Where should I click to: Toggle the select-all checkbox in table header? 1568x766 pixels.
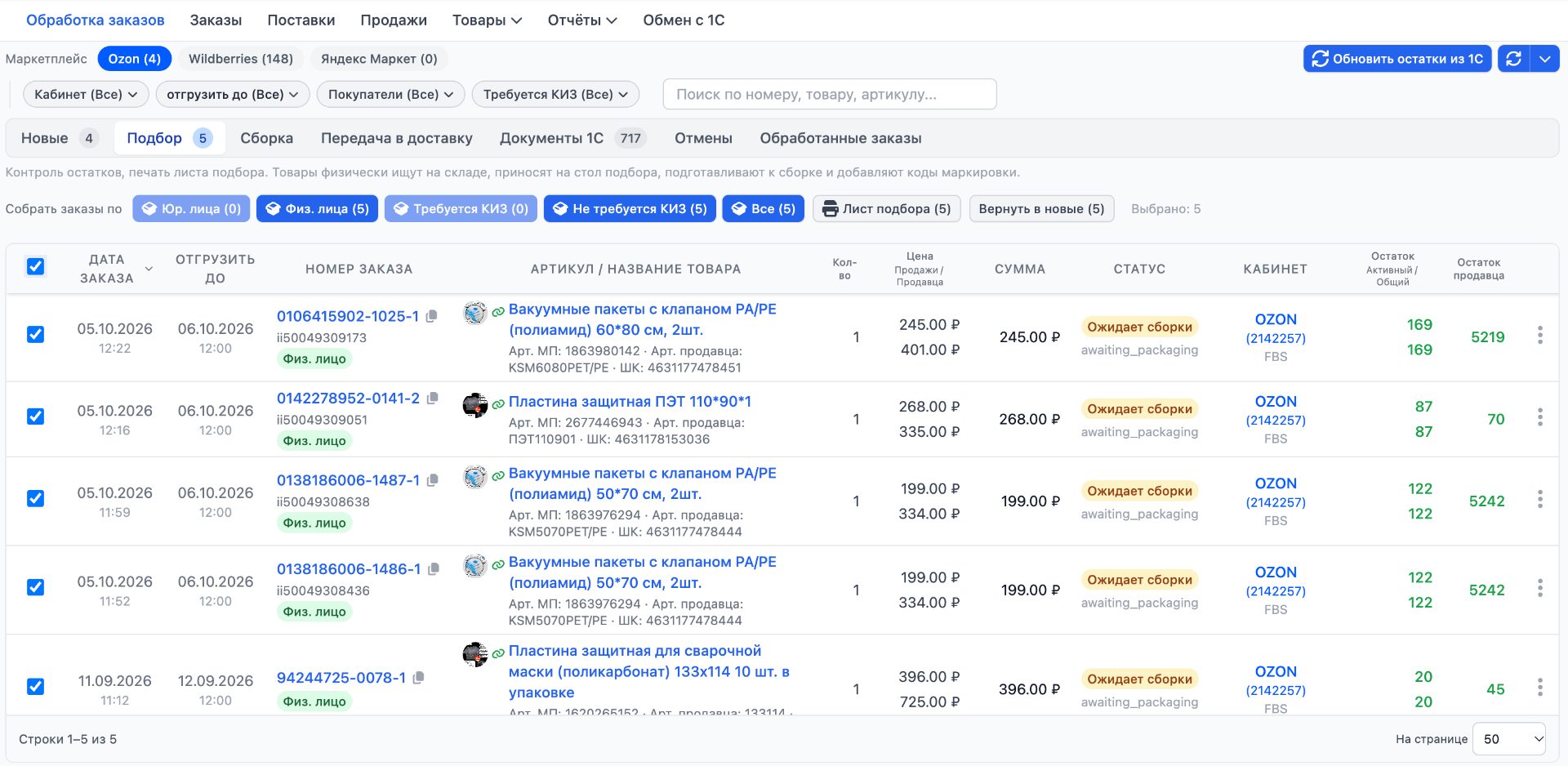coord(35,266)
